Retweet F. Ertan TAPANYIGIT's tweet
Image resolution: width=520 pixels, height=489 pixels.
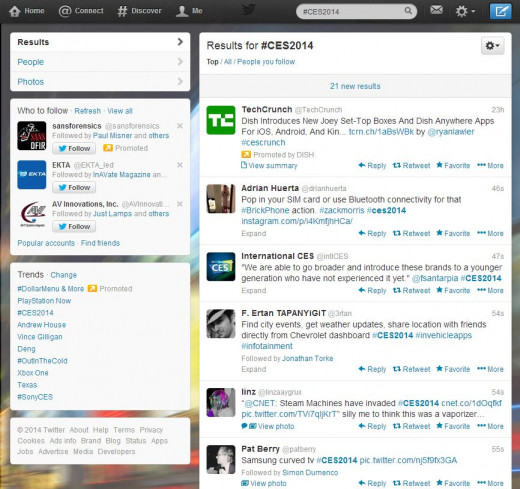(411, 369)
